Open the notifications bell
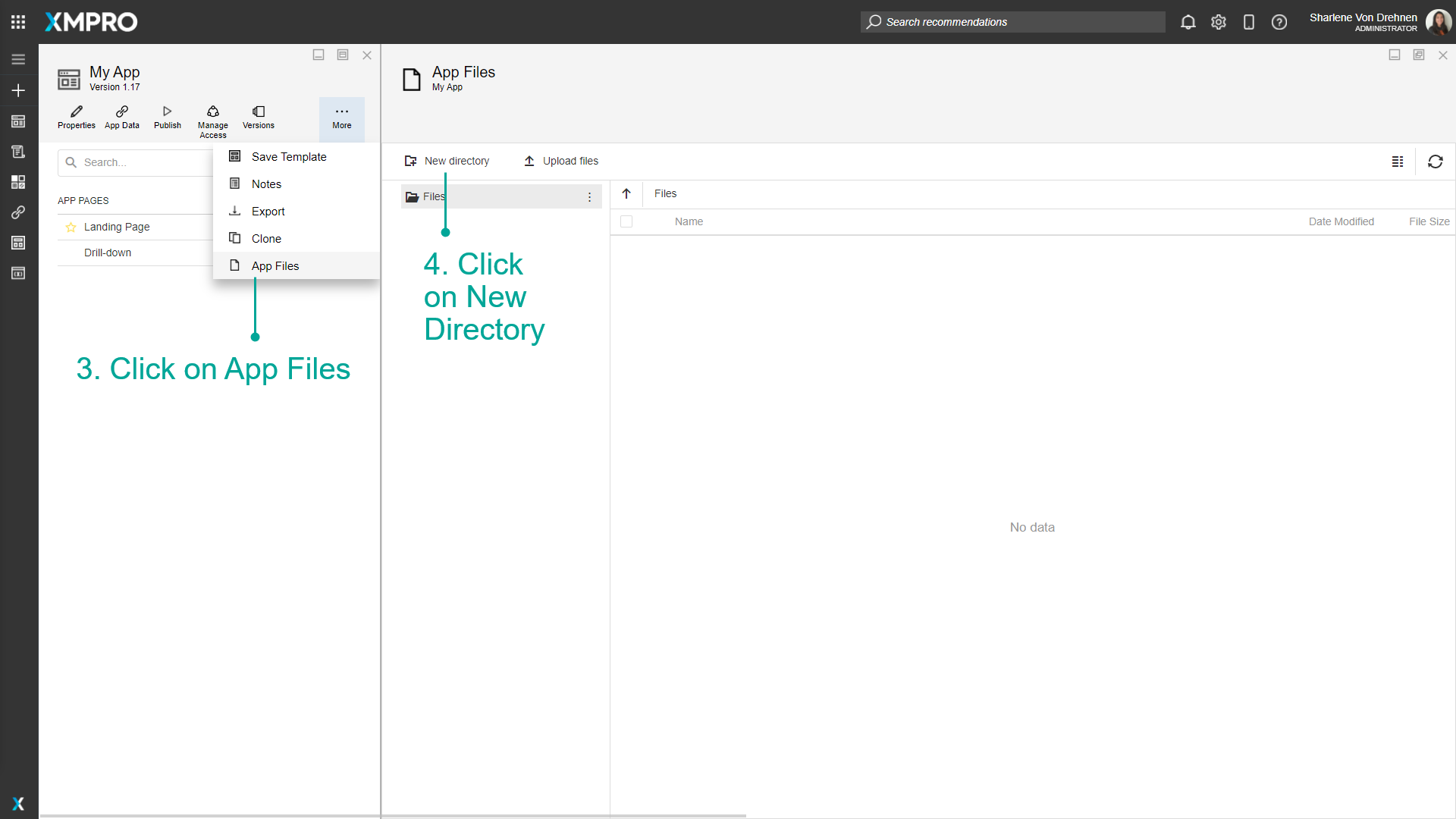This screenshot has height=819, width=1456. click(1188, 22)
